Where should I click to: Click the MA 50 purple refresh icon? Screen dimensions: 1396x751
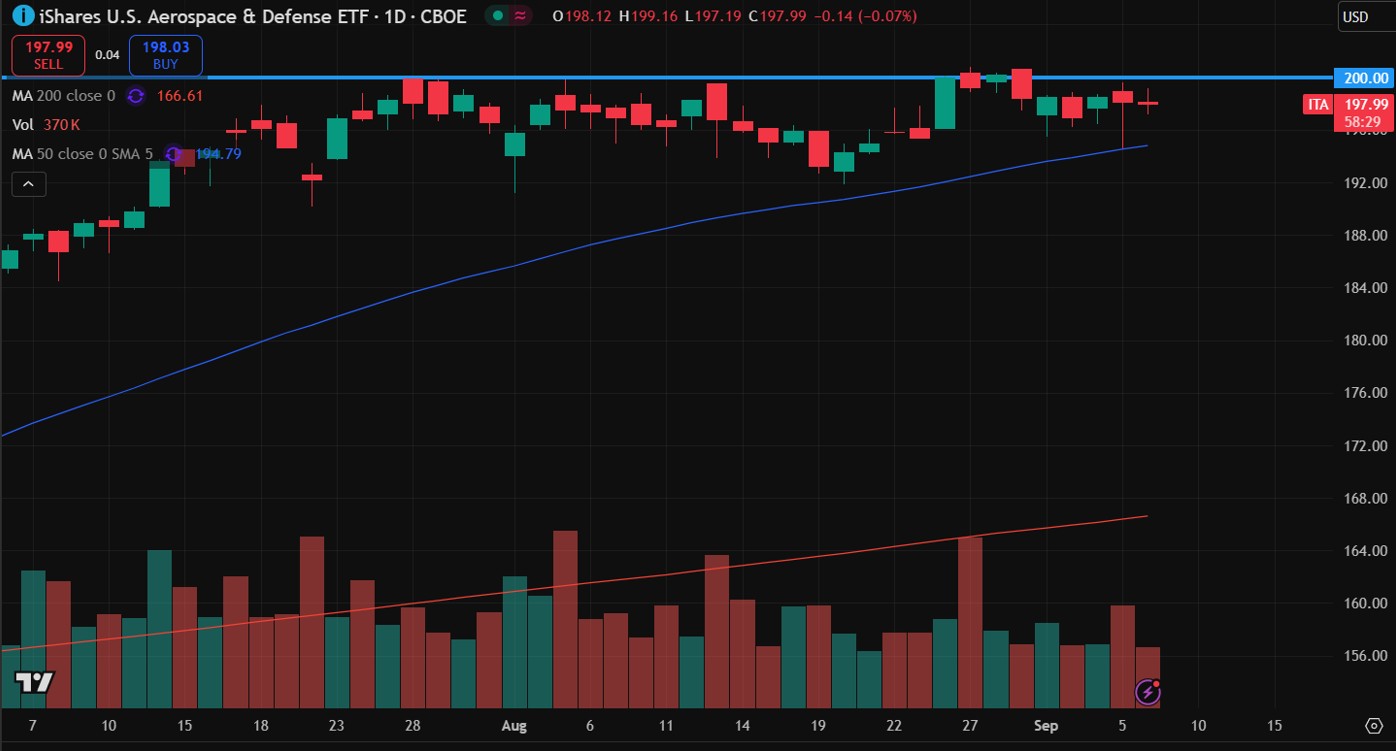pyautogui.click(x=174, y=154)
